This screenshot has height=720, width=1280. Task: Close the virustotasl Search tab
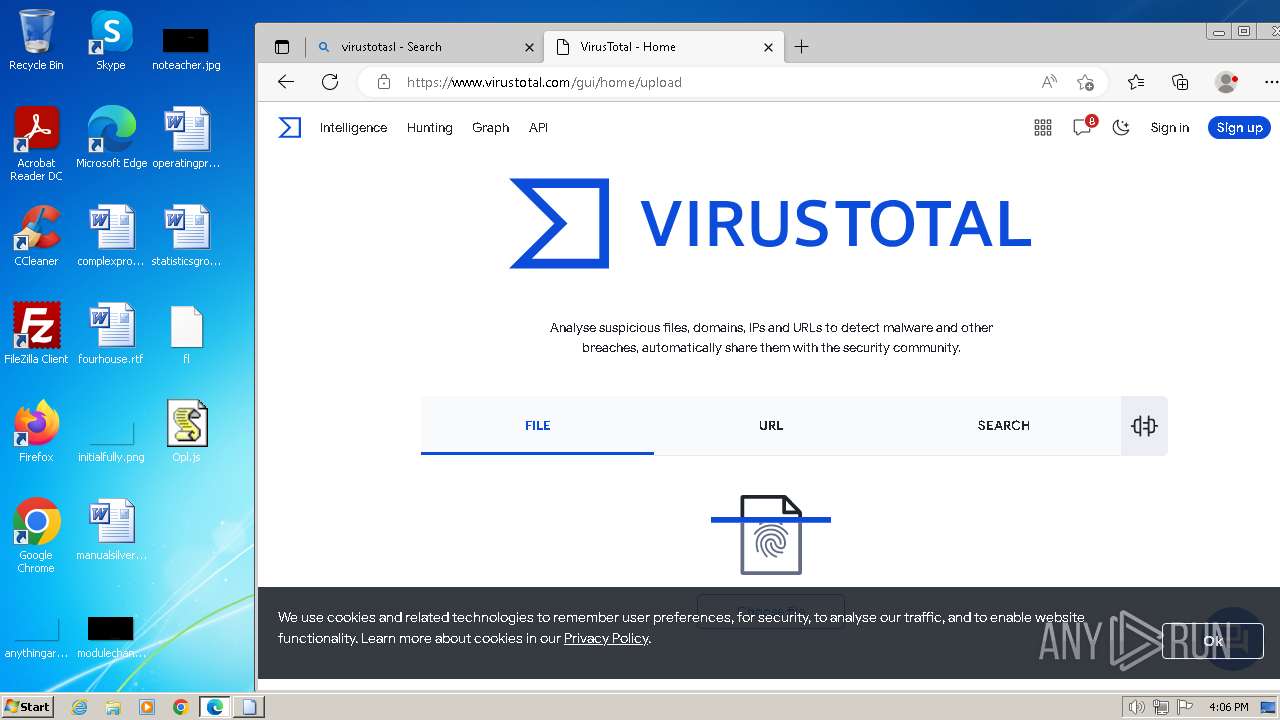pyautogui.click(x=530, y=47)
